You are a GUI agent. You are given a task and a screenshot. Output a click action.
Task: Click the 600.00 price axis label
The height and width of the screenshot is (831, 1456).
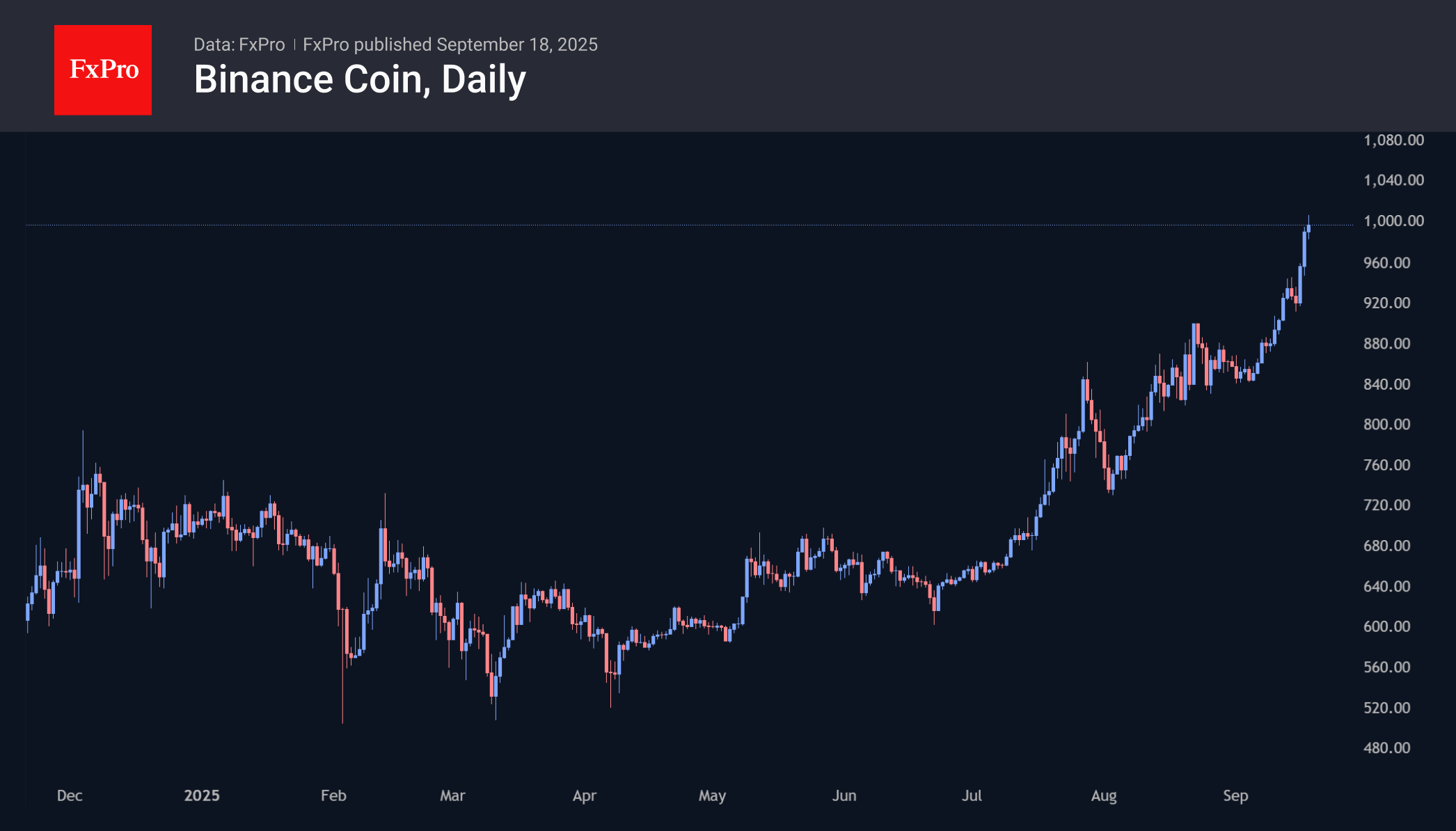pos(1386,626)
